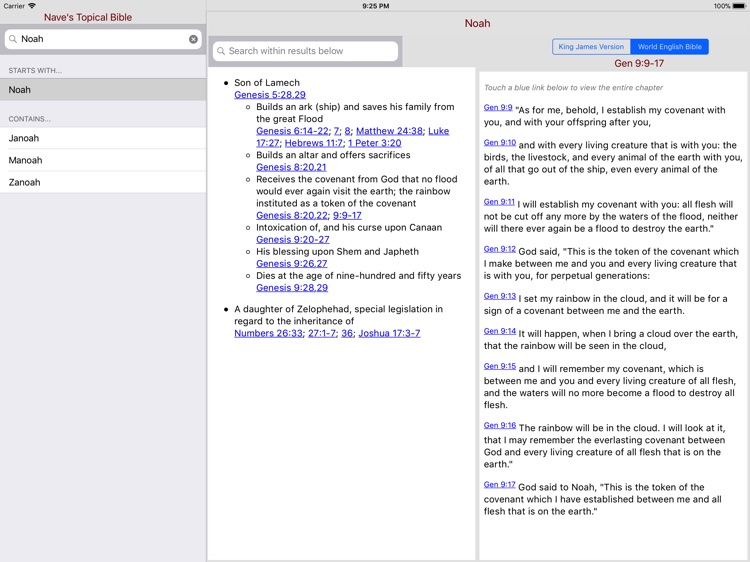This screenshot has width=750, height=562.
Task: View chapter via Gen 9:9 link
Action: [x=498, y=108]
